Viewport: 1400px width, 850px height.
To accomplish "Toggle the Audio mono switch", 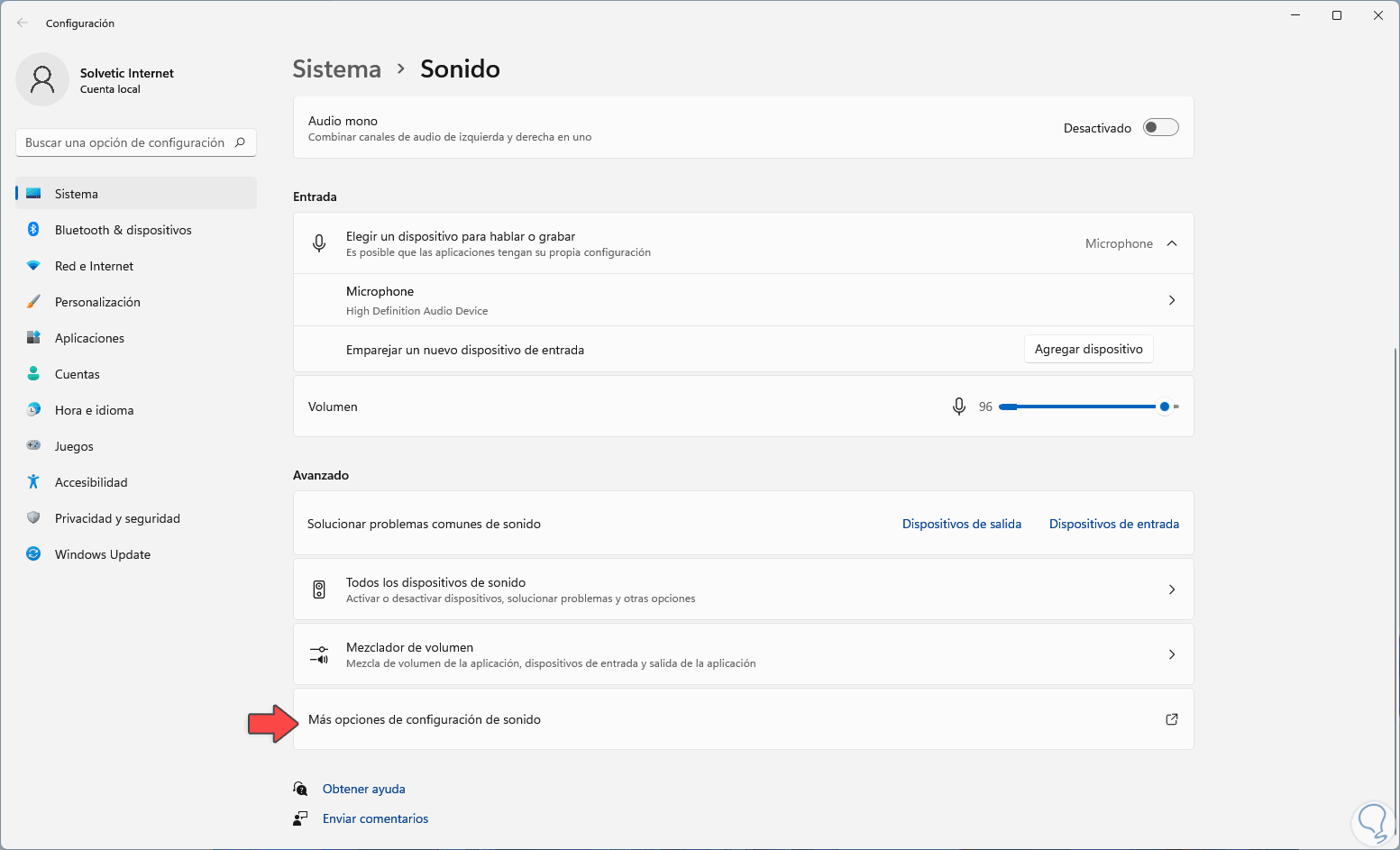I will coord(1160,128).
